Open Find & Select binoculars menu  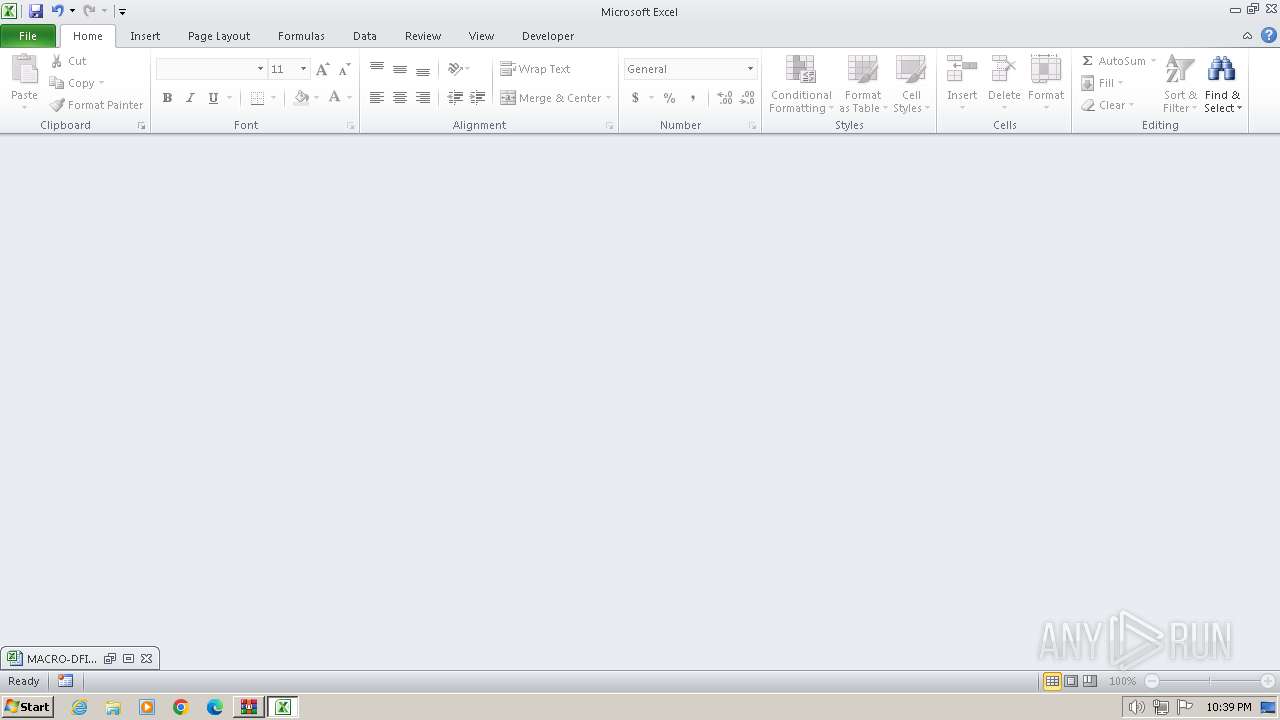click(x=1222, y=84)
